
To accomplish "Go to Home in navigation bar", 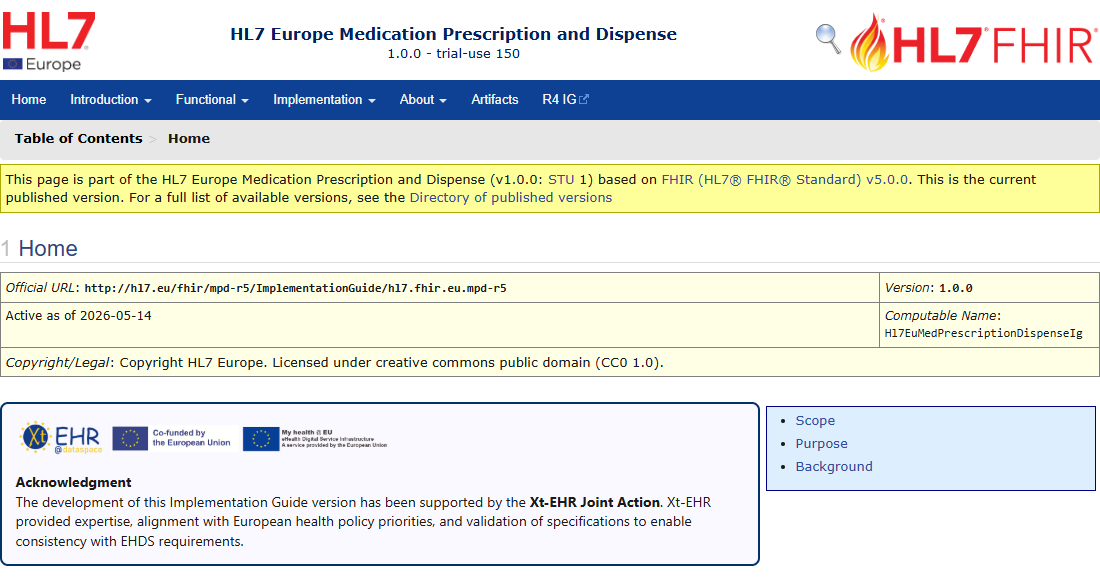I will pos(29,100).
